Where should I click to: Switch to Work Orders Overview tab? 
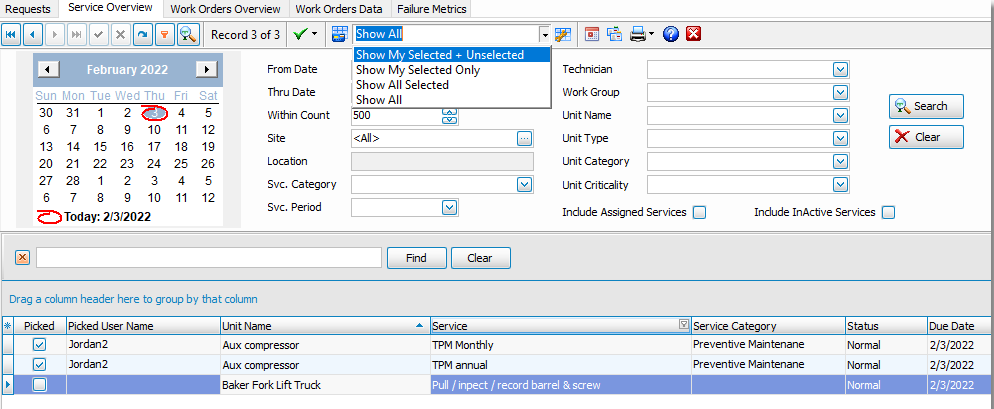(226, 9)
